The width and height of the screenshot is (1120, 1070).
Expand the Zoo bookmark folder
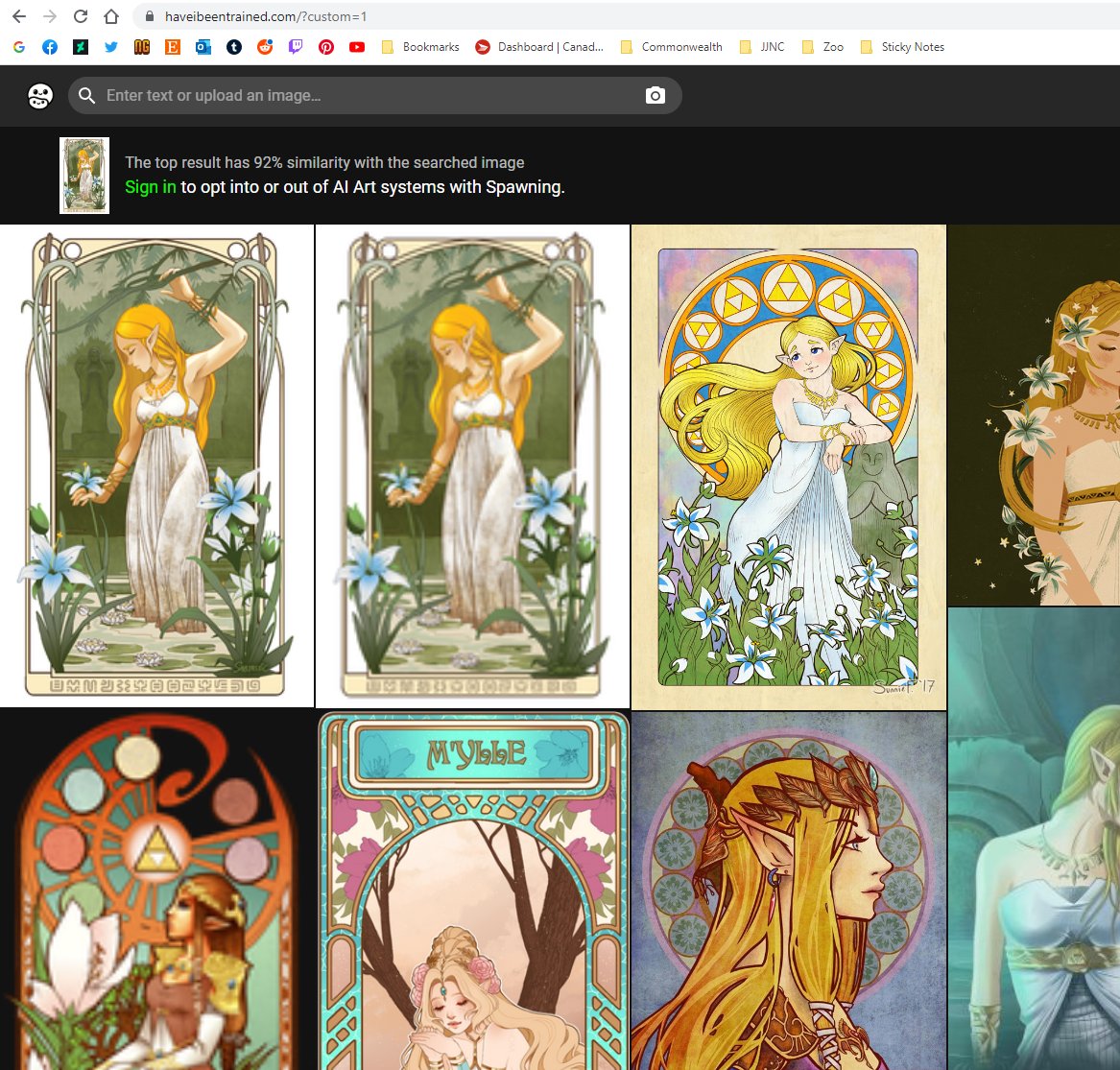tap(822, 47)
